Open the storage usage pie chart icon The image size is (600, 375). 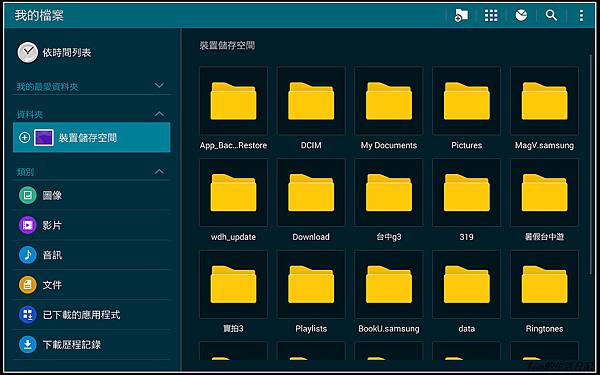(x=521, y=15)
